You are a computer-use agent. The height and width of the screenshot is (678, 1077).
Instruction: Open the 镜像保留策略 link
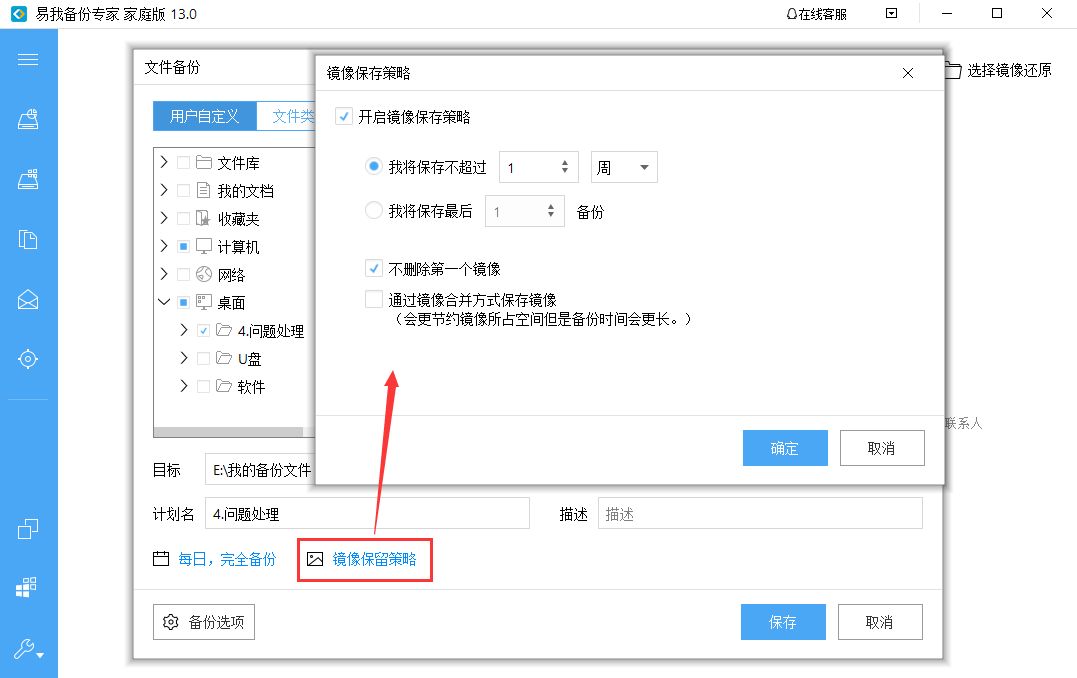[x=374, y=559]
